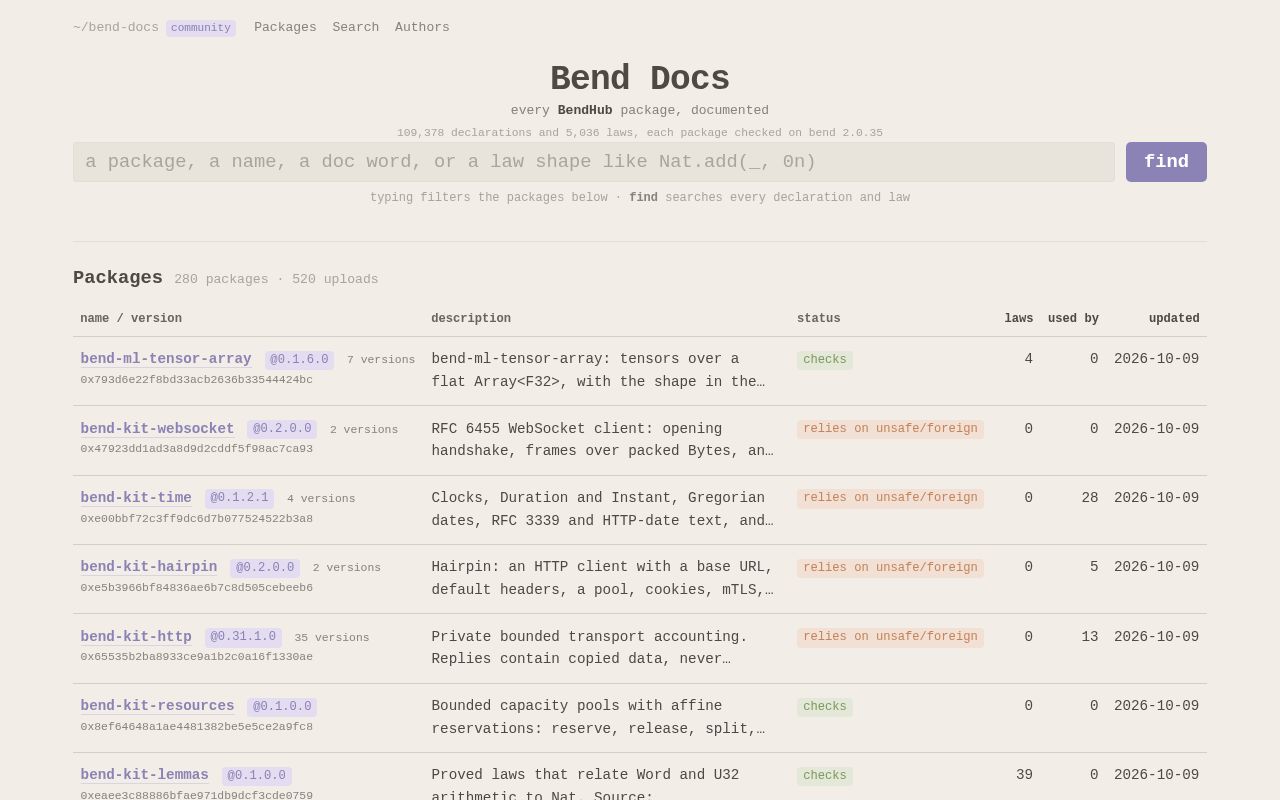1280x800 pixels.
Task: Click the 'name / version' column header
Action: [131, 319]
